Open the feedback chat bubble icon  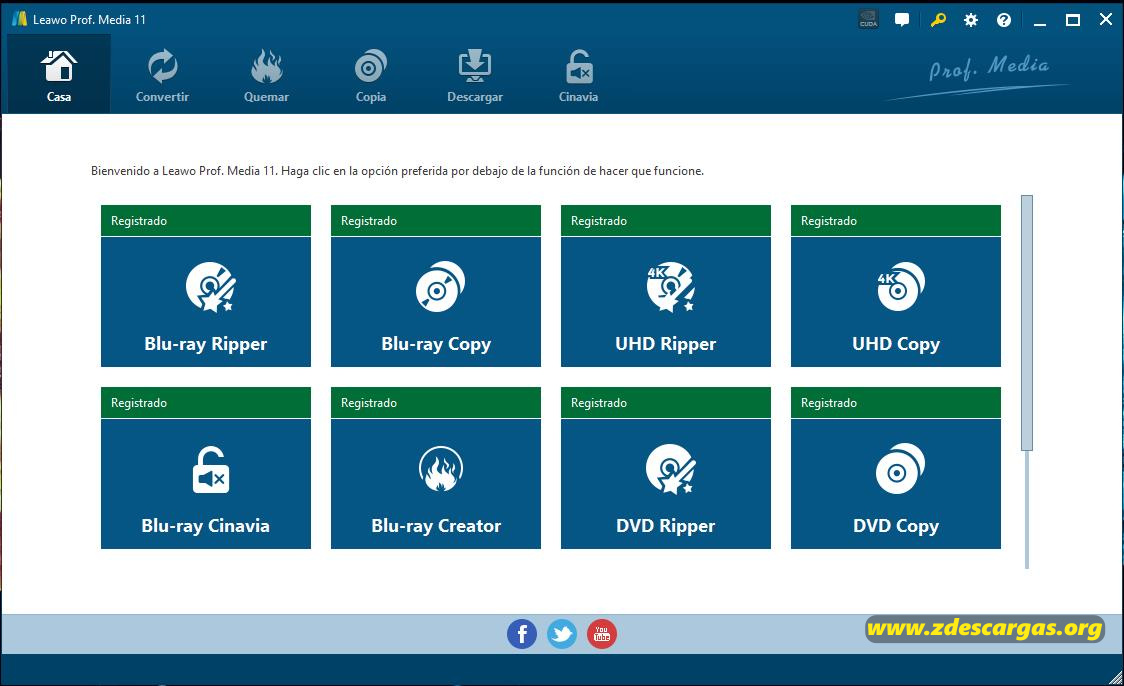click(902, 20)
